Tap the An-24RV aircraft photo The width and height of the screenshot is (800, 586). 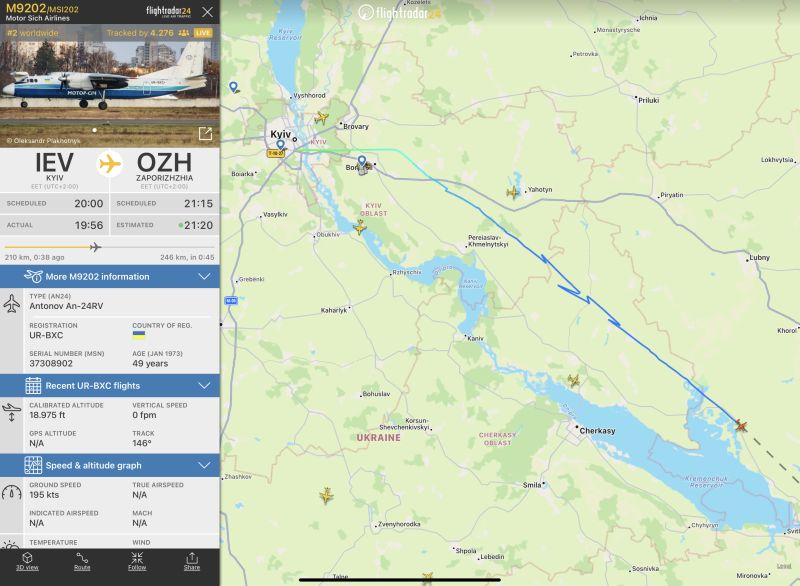[110, 86]
